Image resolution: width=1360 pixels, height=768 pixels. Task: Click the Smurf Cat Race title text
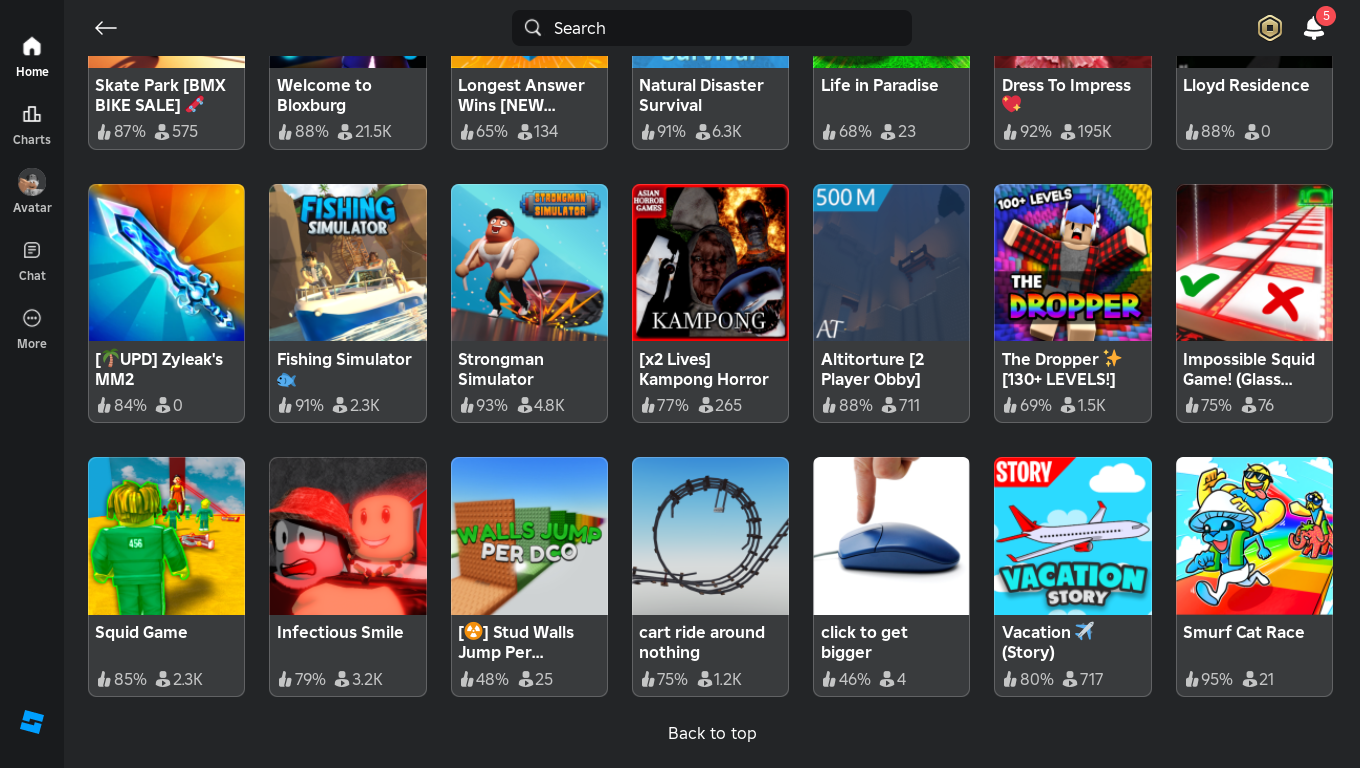pyautogui.click(x=1244, y=632)
